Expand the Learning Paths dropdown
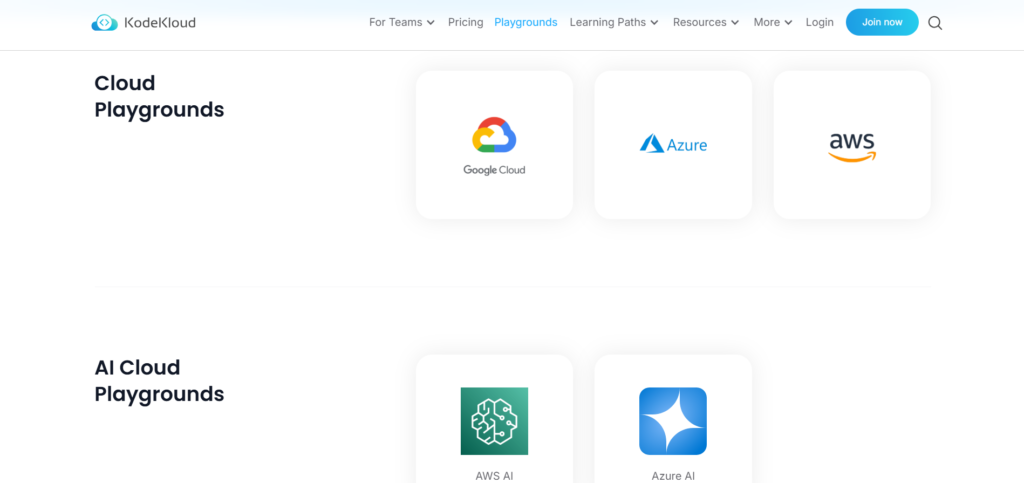Image resolution: width=1024 pixels, height=483 pixels. (614, 22)
